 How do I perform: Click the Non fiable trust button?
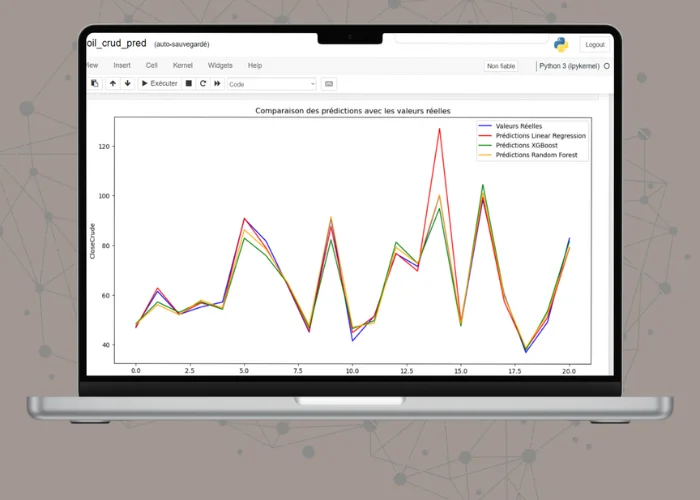tap(500, 66)
